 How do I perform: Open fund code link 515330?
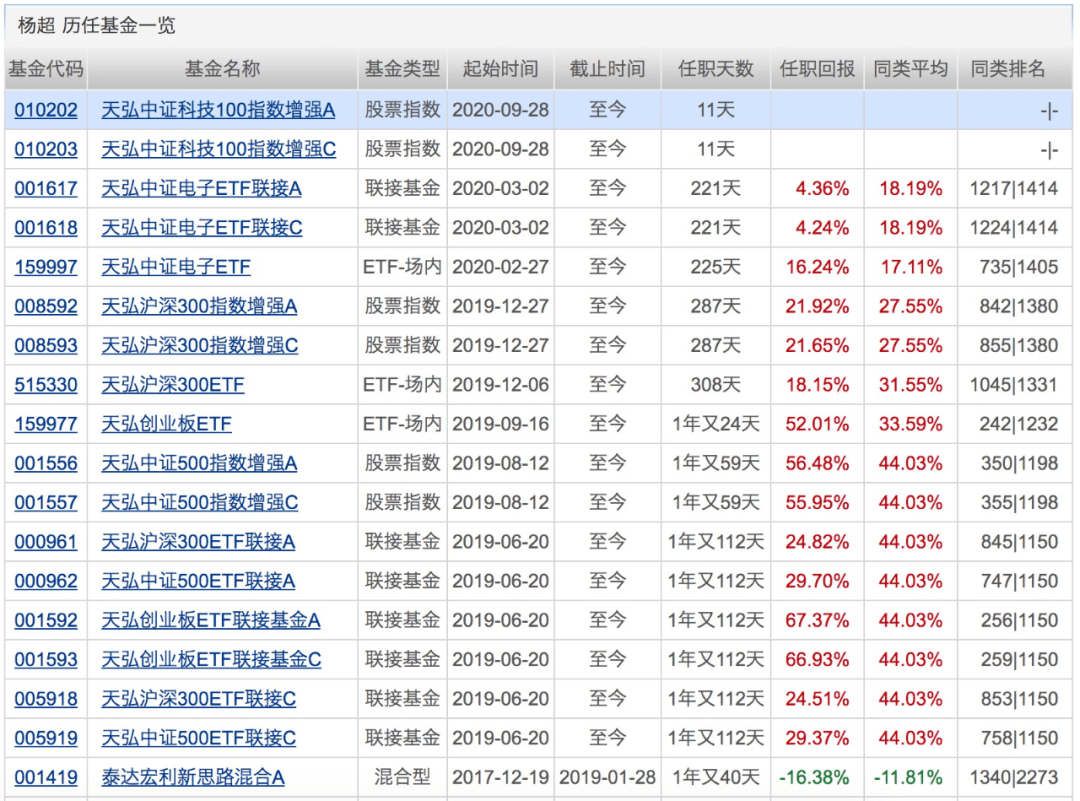click(45, 385)
